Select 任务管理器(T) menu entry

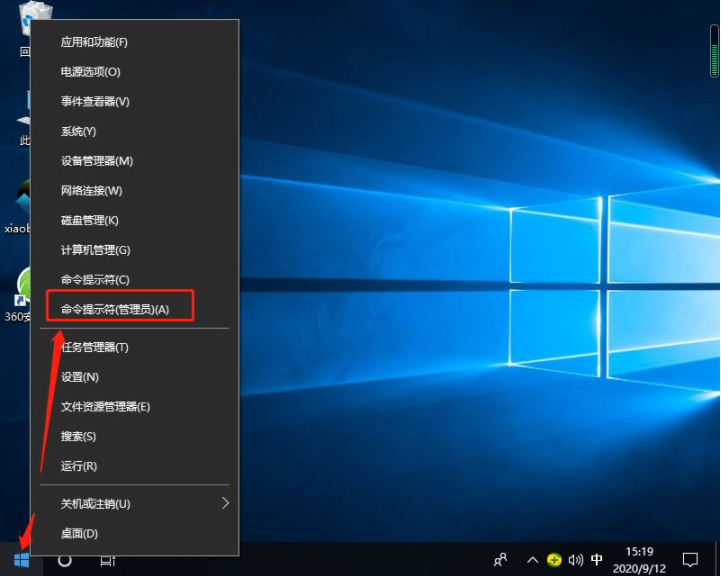(x=95, y=347)
